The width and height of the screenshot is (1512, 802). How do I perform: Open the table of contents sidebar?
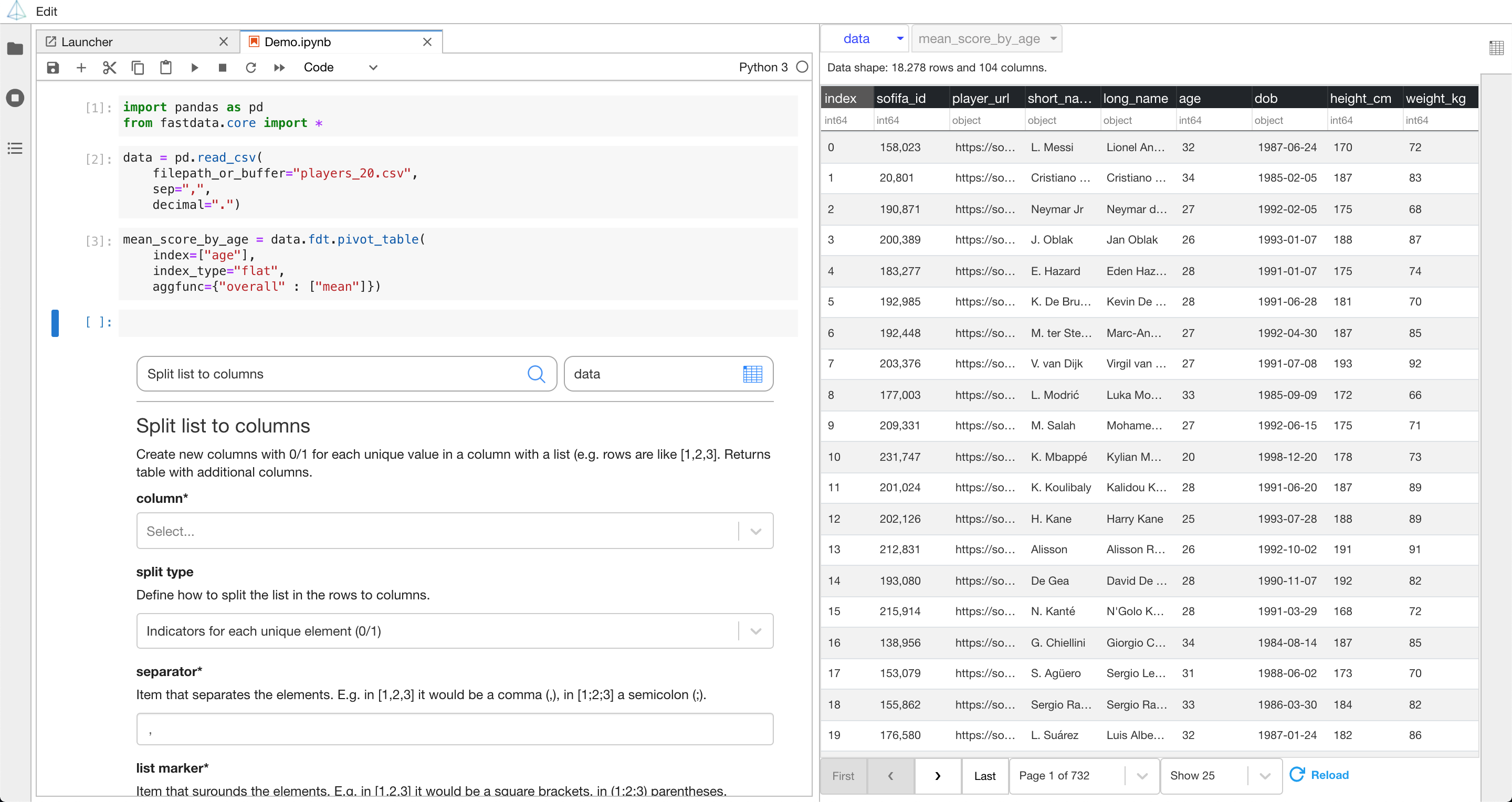[x=15, y=148]
